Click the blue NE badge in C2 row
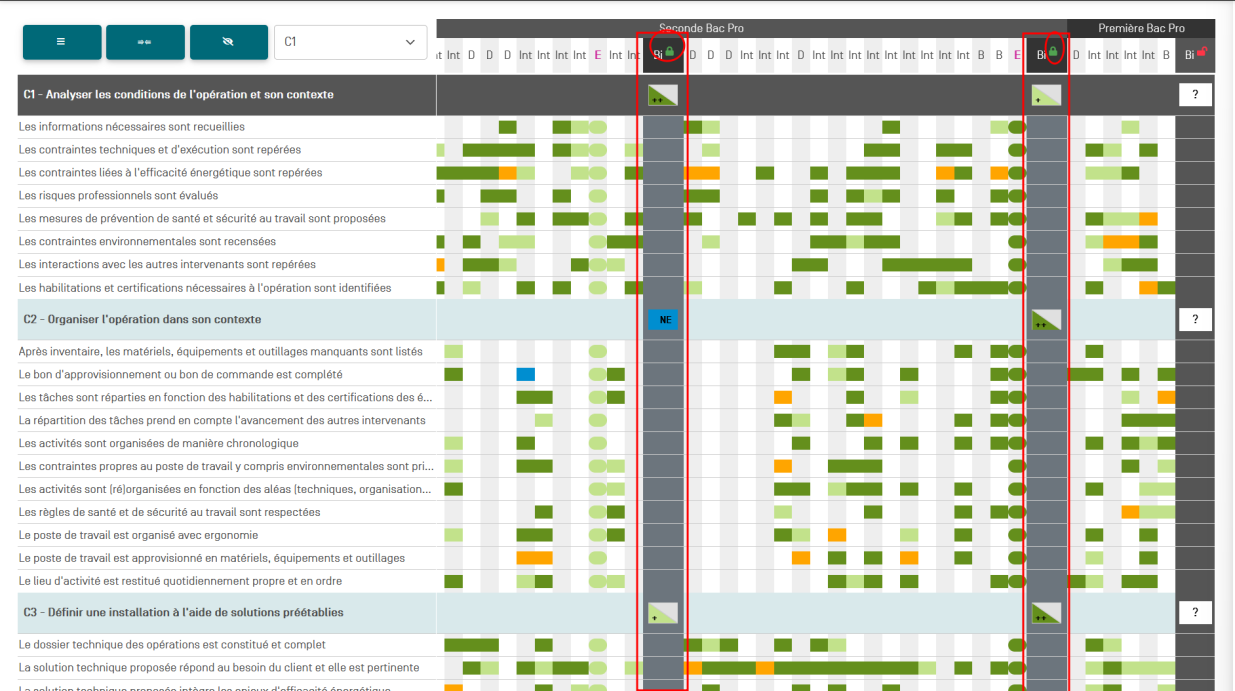This screenshot has width=1235, height=691. (x=663, y=320)
